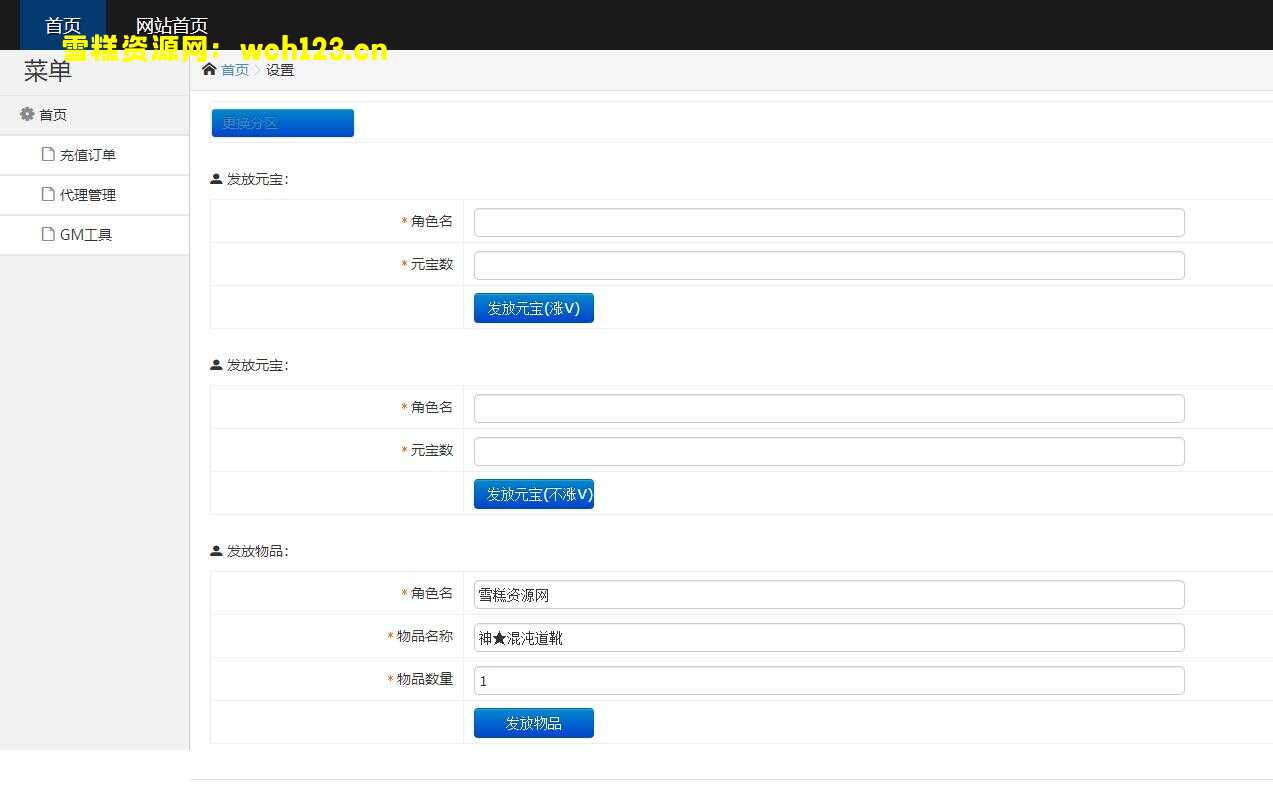Select 充值订单 in the sidebar menu

[x=88, y=154]
